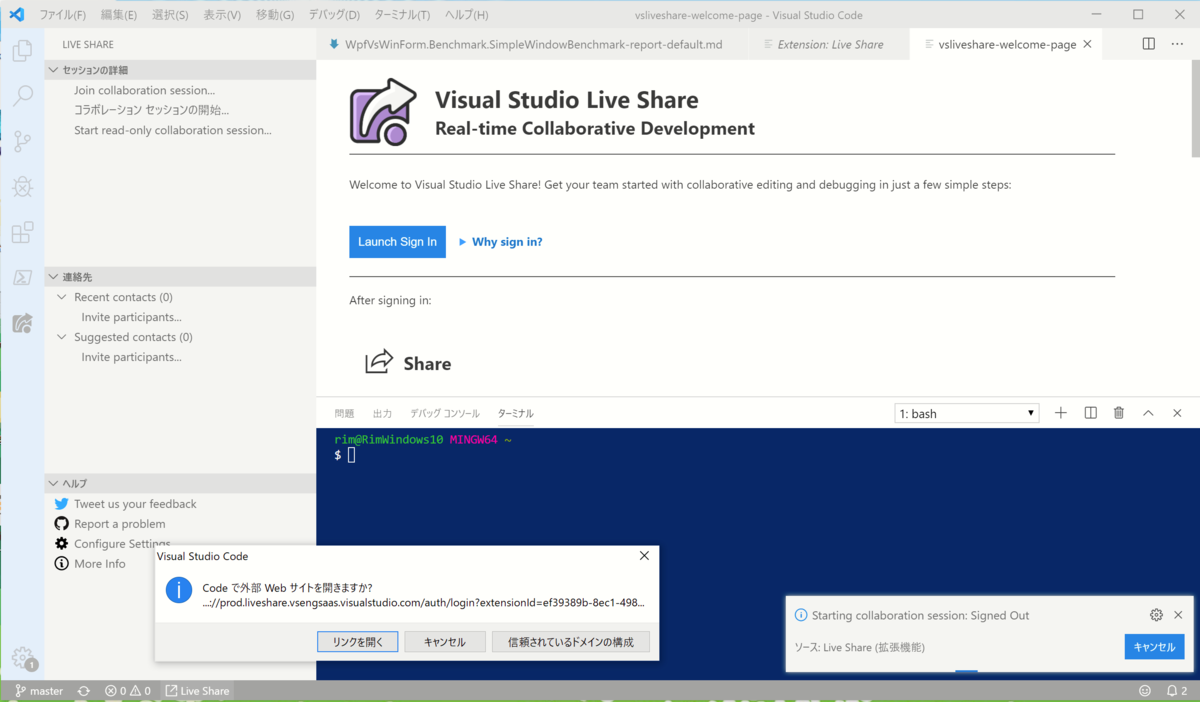
Task: Open the Extensions view icon
Action: tap(22, 232)
